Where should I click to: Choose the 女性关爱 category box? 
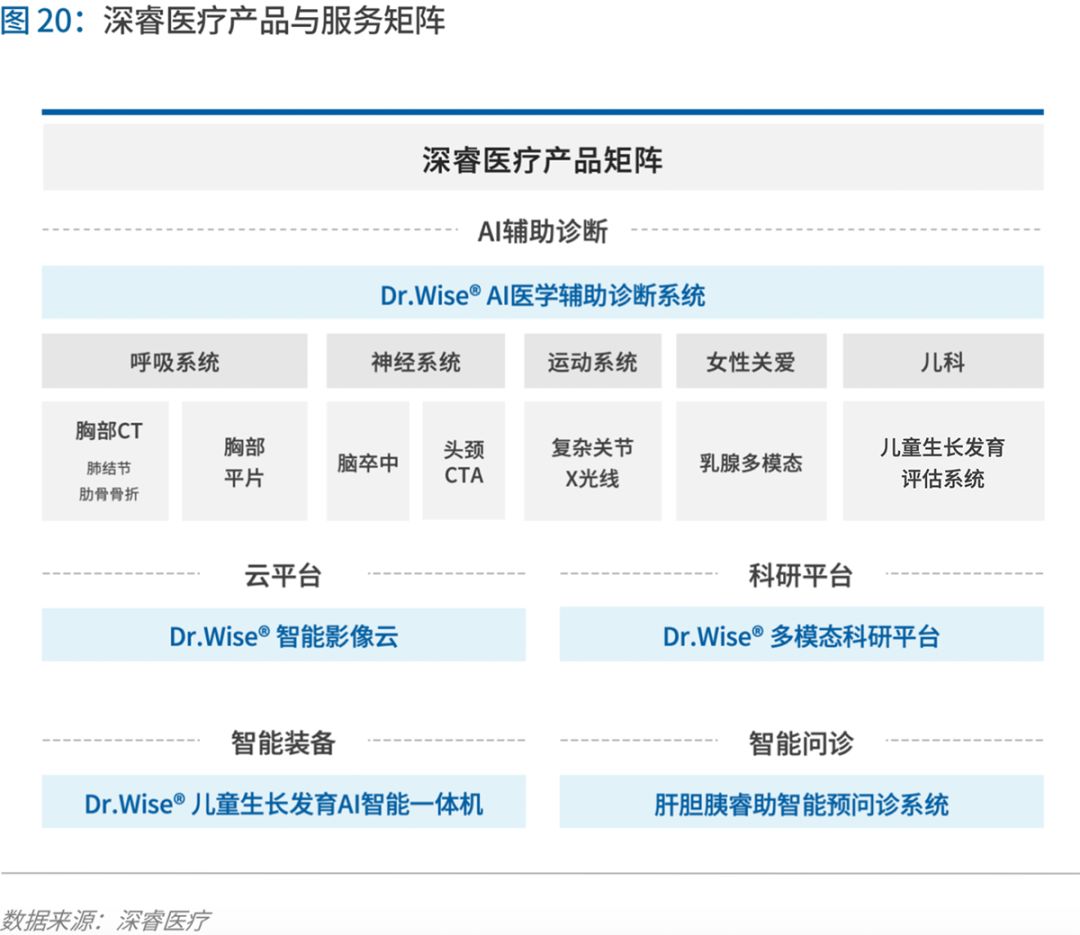pyautogui.click(x=751, y=361)
